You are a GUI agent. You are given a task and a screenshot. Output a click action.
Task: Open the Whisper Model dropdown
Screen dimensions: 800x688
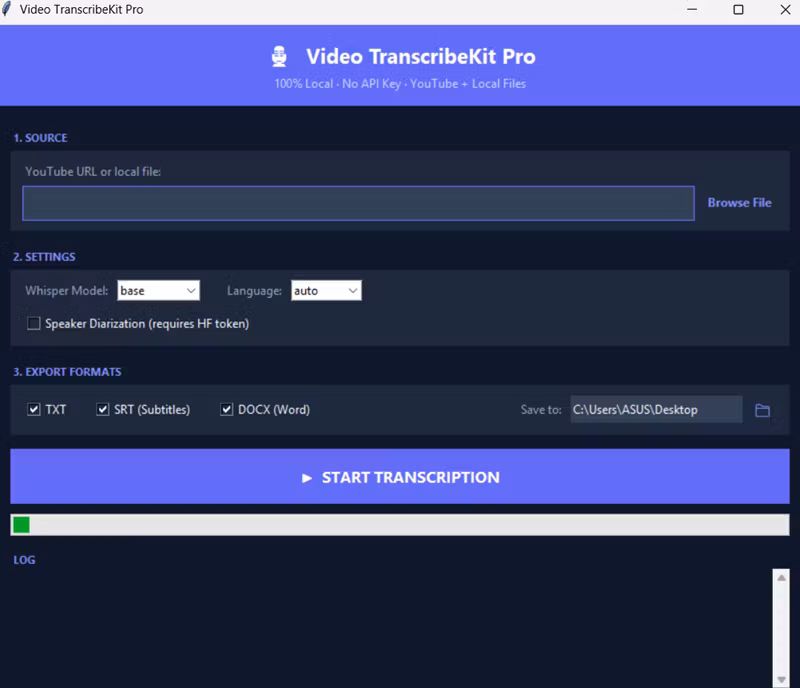(x=159, y=290)
